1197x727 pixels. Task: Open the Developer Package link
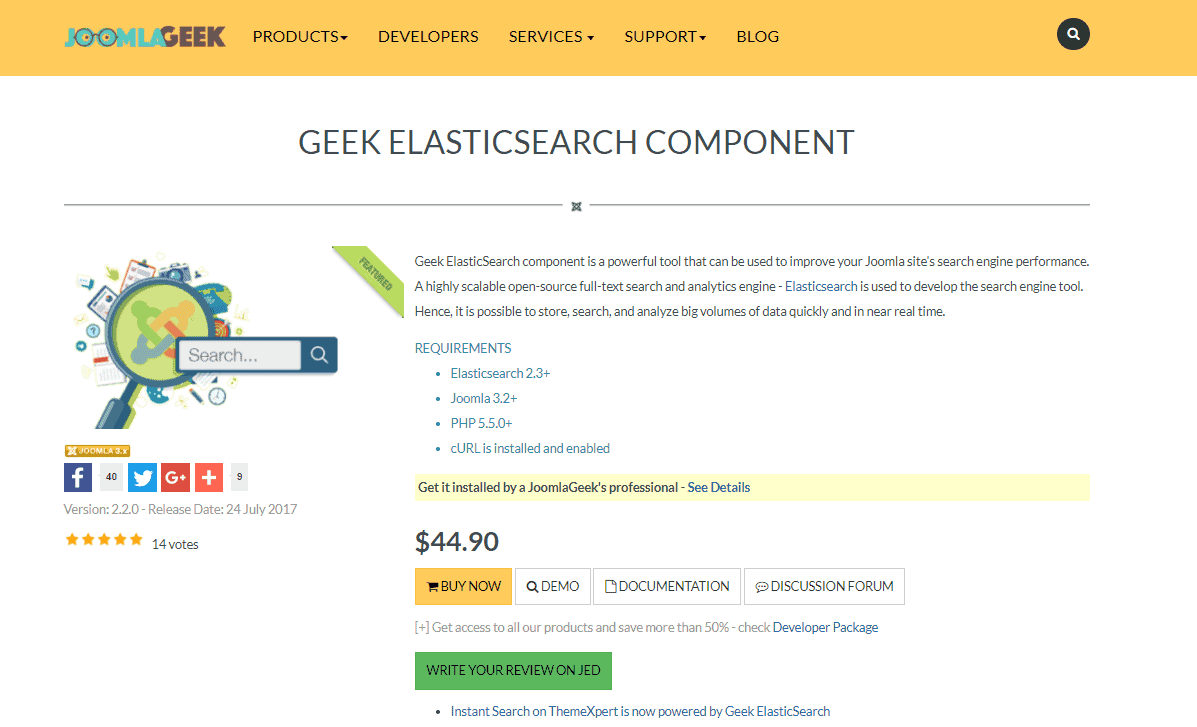[x=825, y=626]
